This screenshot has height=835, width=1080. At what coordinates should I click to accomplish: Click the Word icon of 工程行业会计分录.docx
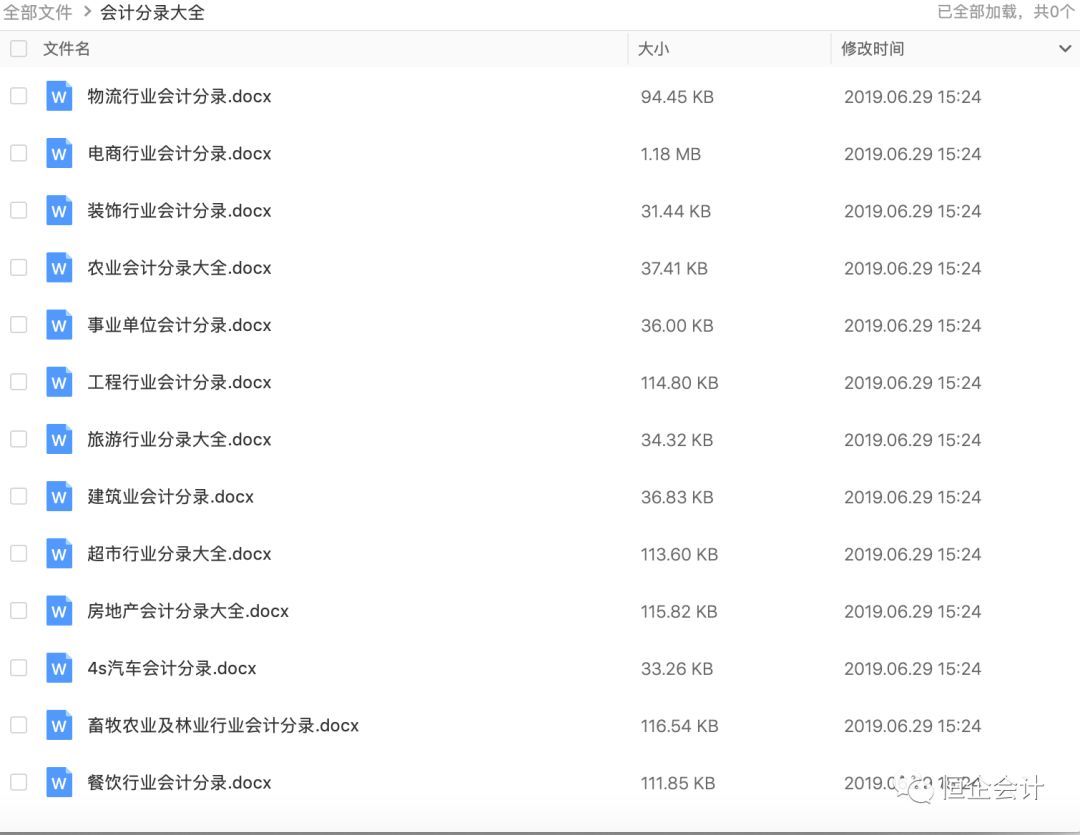58,381
